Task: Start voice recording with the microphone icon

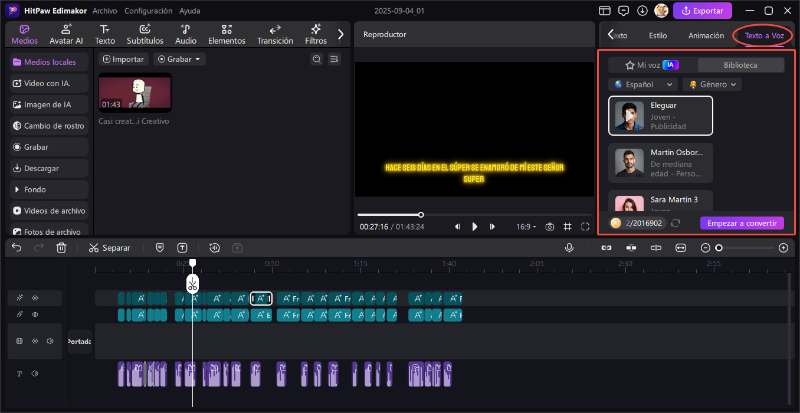Action: (x=569, y=247)
